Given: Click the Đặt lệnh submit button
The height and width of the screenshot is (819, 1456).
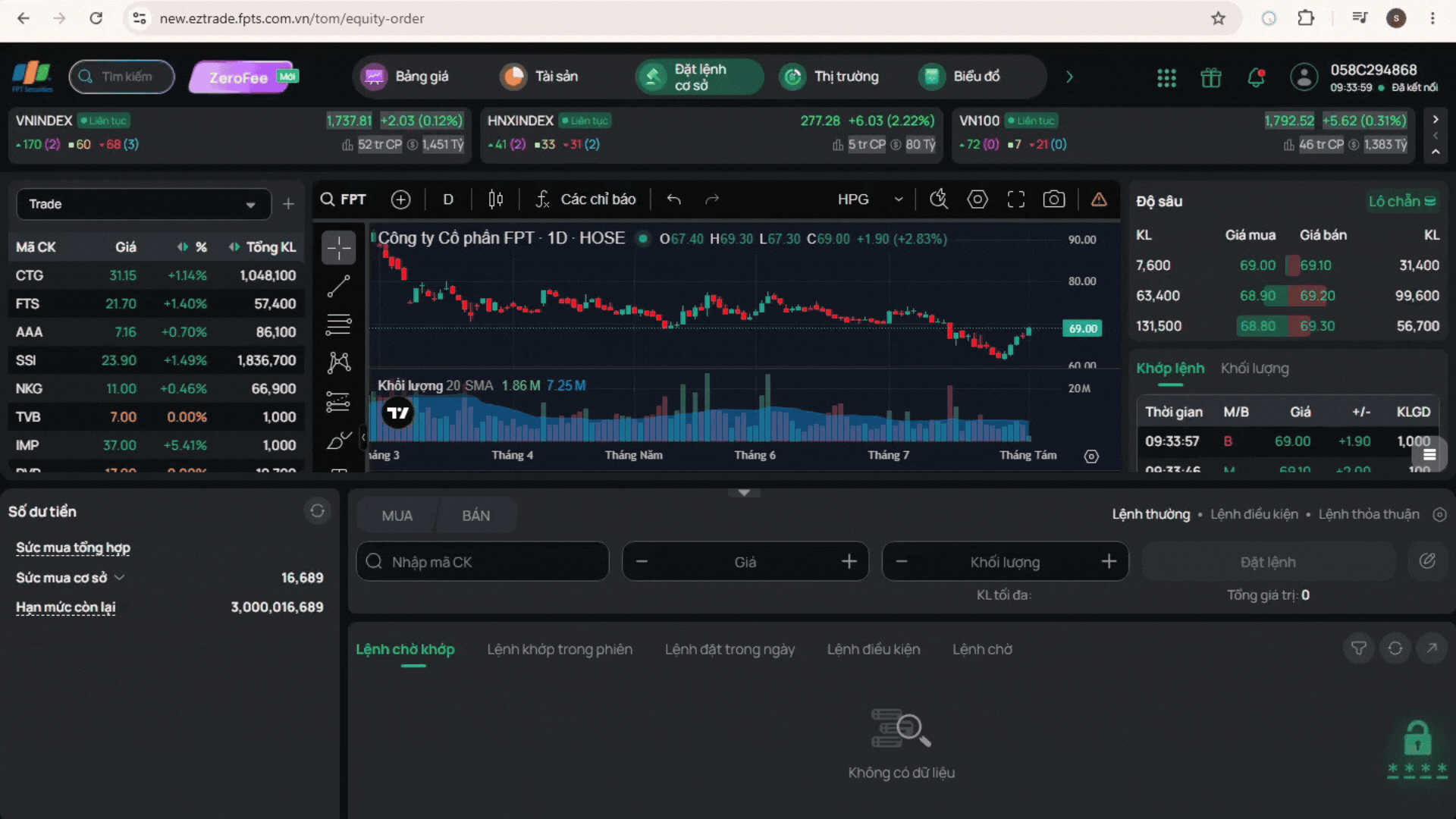Looking at the screenshot, I should point(1268,562).
